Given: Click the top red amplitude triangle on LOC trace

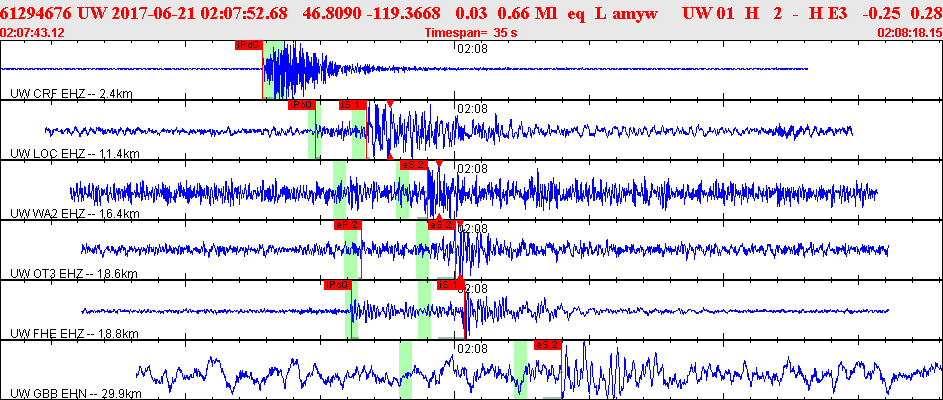Looking at the screenshot, I should pos(390,104).
